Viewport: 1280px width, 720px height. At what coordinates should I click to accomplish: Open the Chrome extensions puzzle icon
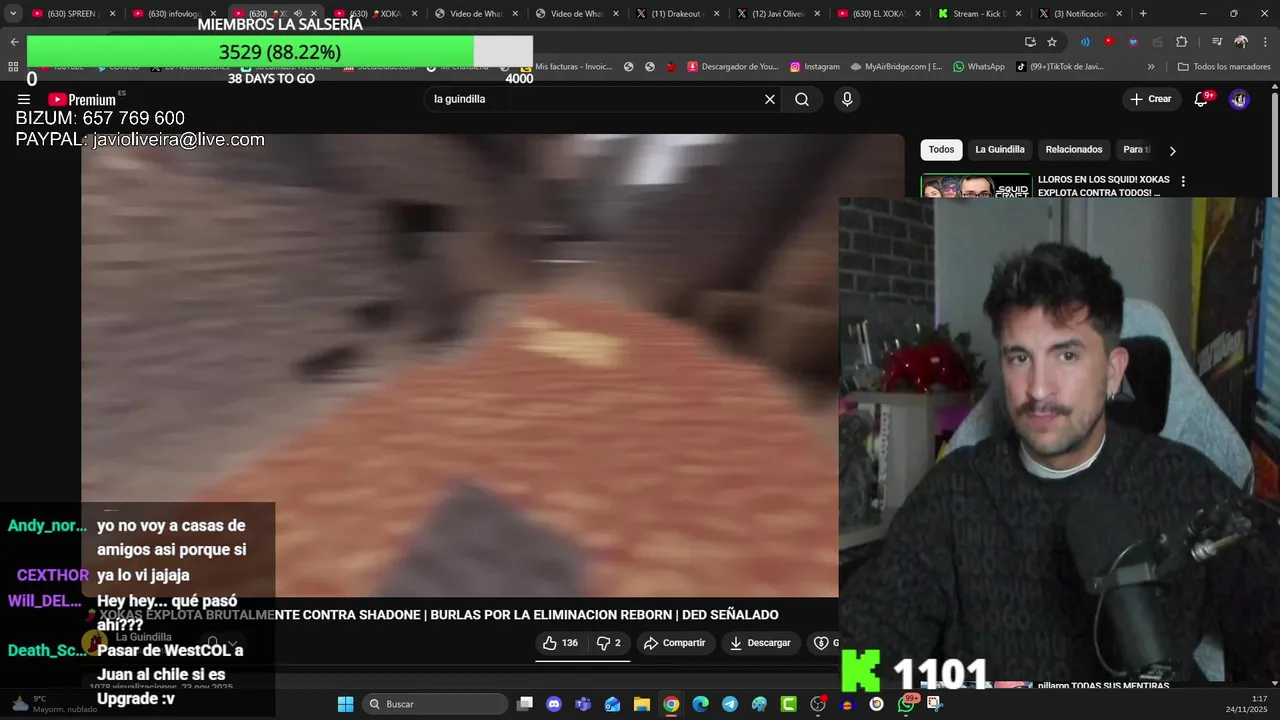click(1181, 42)
